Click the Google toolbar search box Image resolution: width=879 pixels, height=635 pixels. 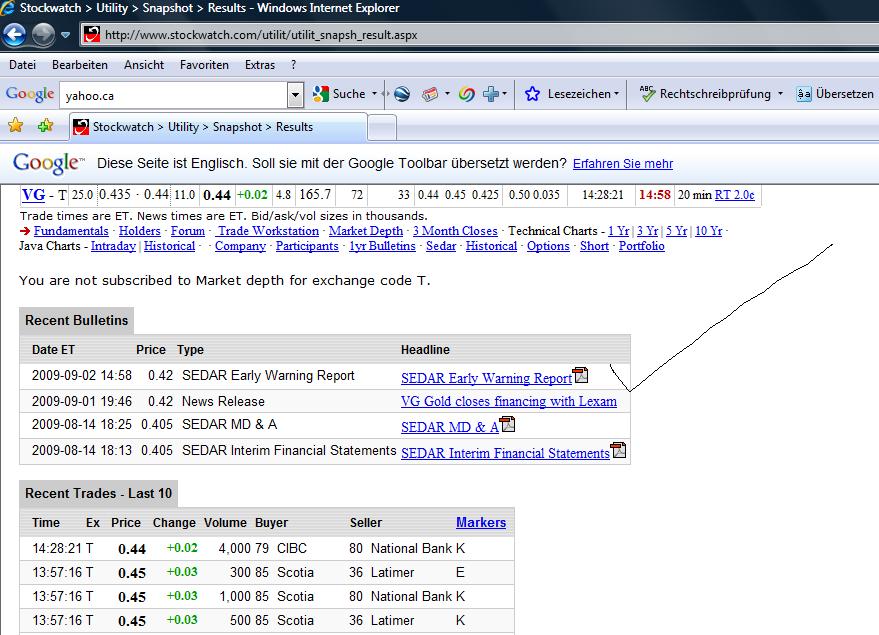pos(173,95)
